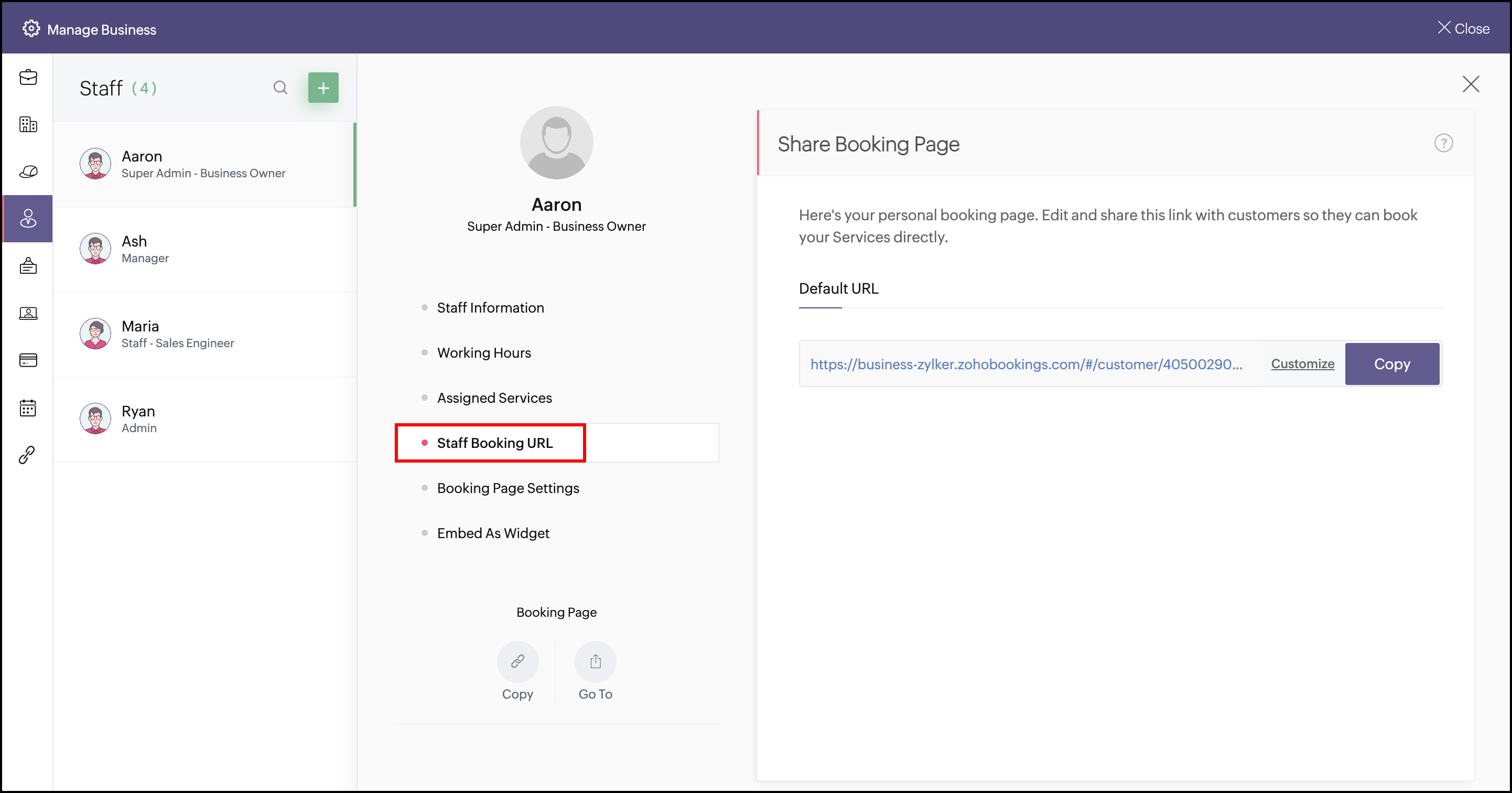Open Embed As Widget section
Screen dimensions: 1512x793
(492, 533)
